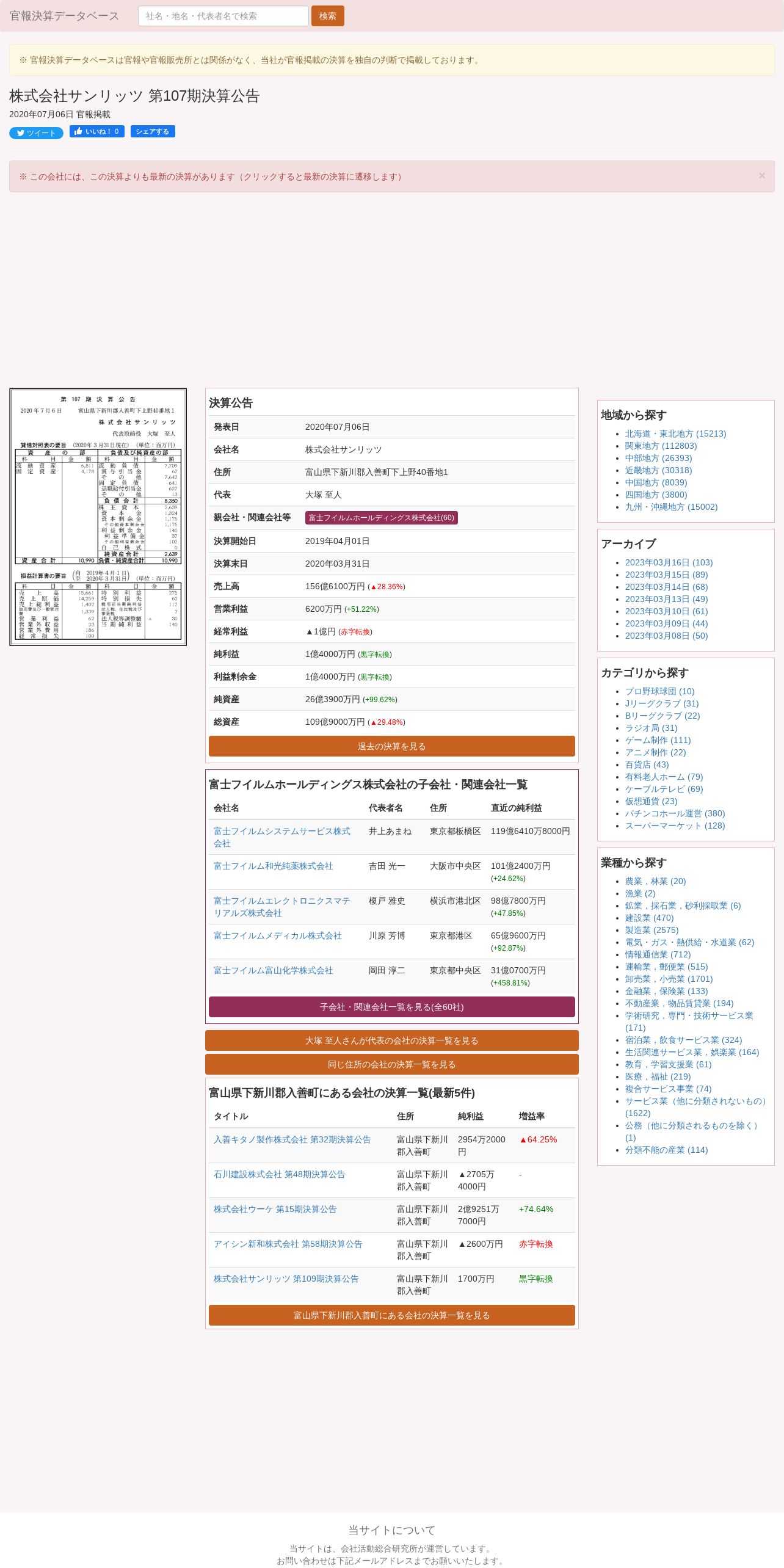Open the 官報決算データベース home link

pyautogui.click(x=64, y=16)
